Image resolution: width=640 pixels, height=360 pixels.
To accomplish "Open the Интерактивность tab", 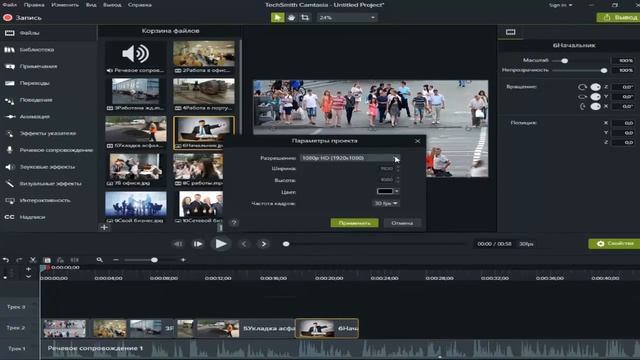I will pos(48,200).
